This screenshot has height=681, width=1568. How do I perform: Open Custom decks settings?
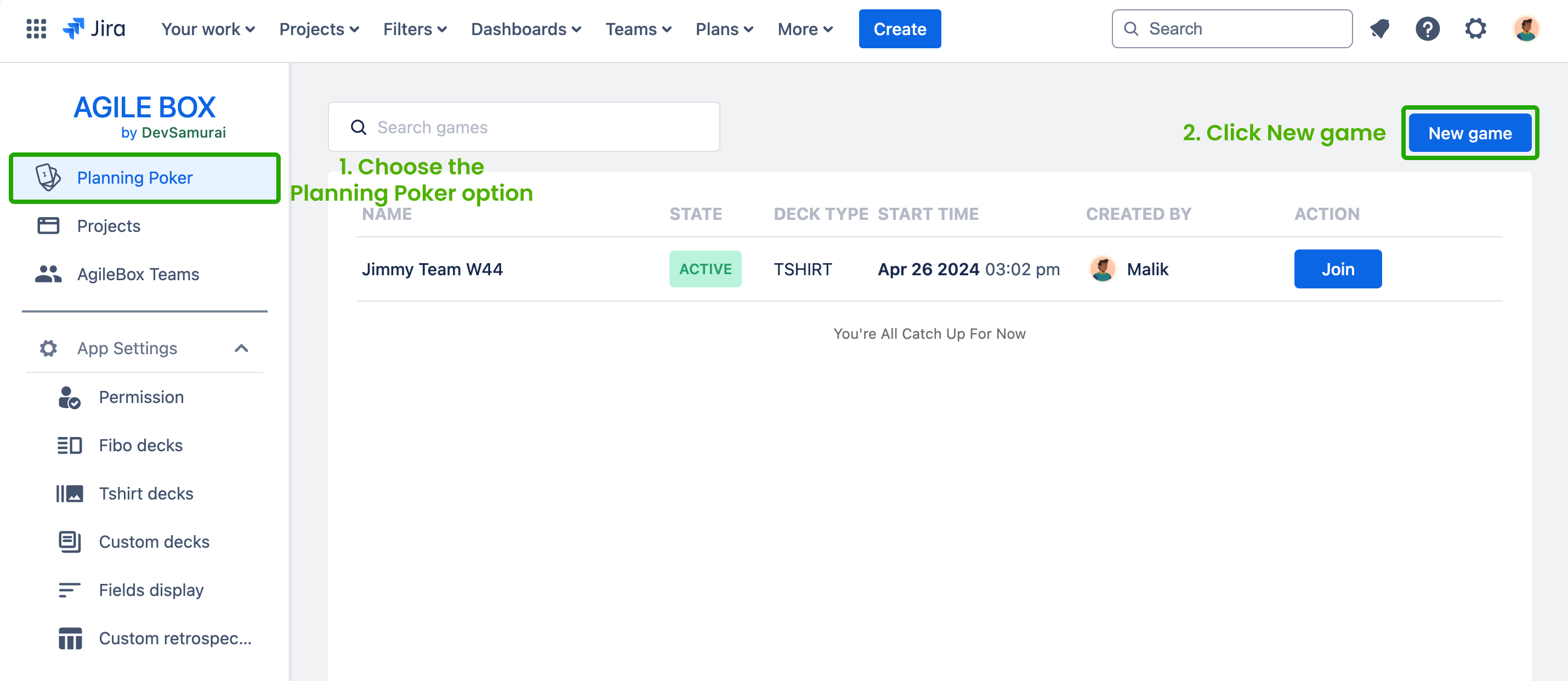(145, 542)
